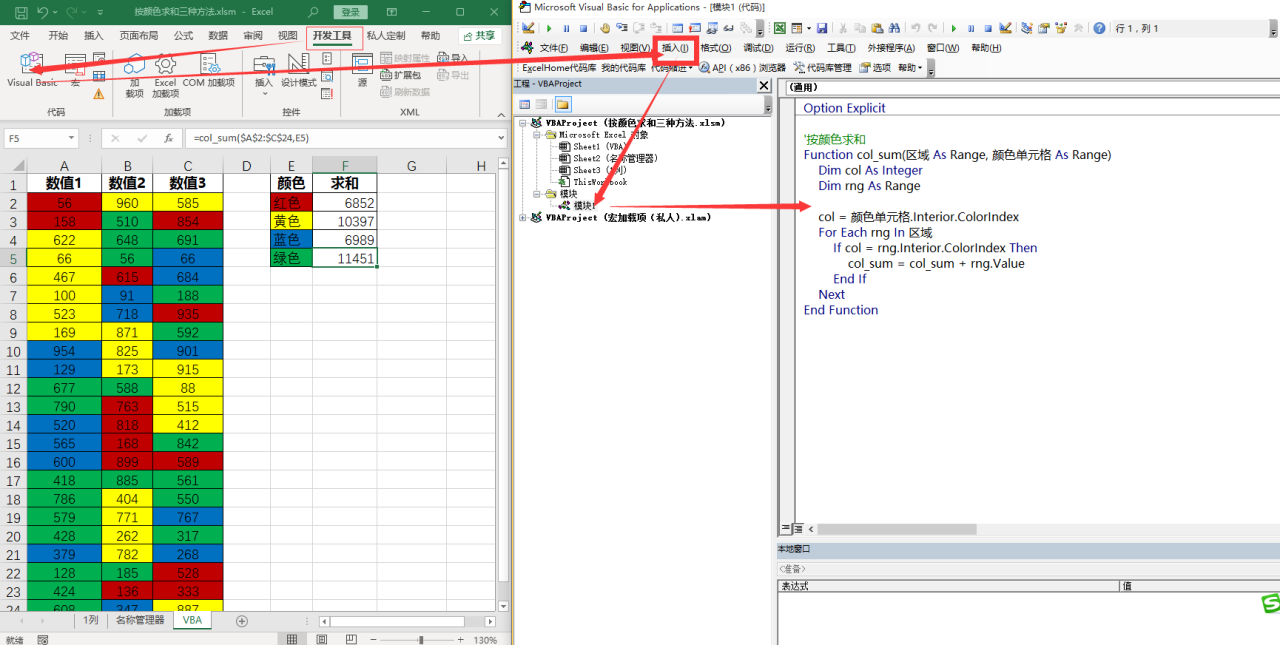This screenshot has width=1280, height=645.
Task: Expand the 帮助 dropdown in add-in toolbar
Action: 910,67
